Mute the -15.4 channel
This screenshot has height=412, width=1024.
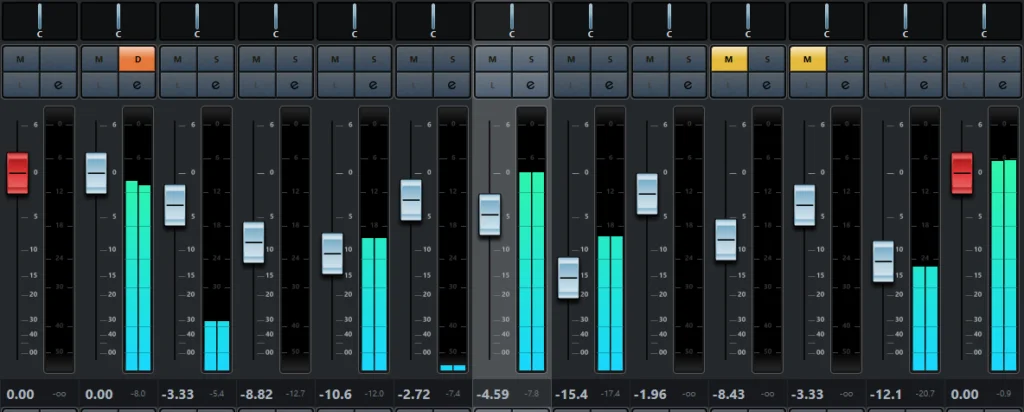(x=571, y=59)
